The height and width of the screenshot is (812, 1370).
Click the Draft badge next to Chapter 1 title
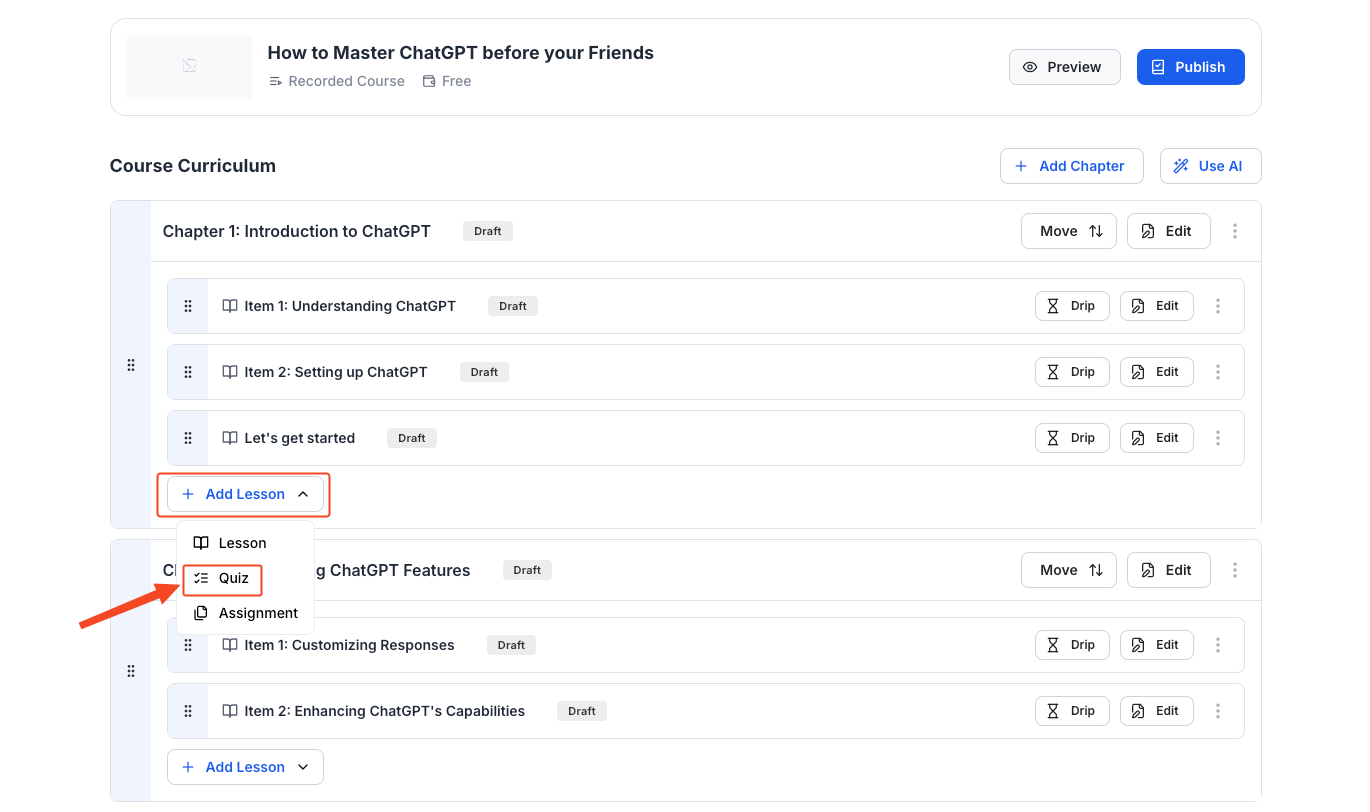tap(488, 231)
